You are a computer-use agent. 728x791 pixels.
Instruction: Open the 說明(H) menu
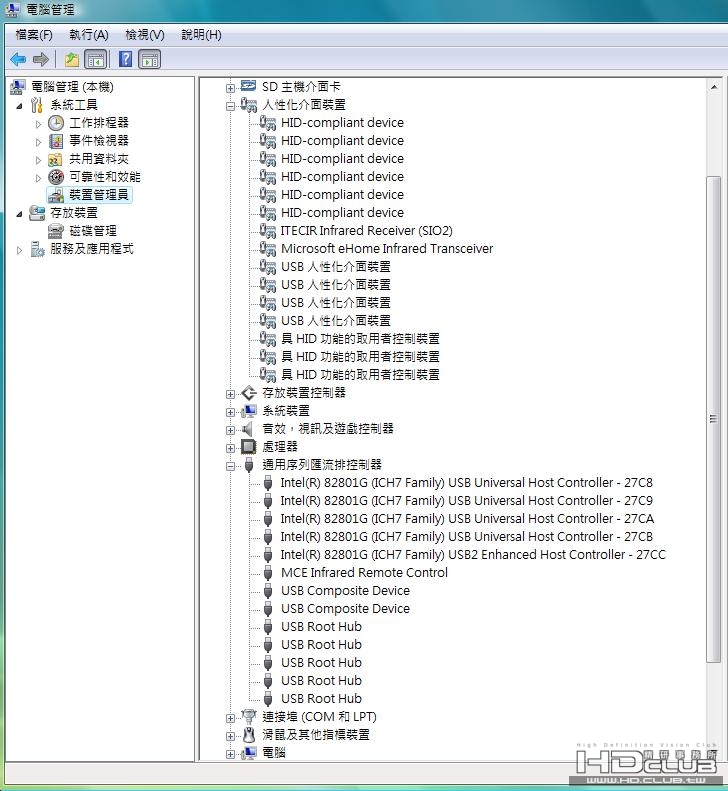pyautogui.click(x=201, y=35)
